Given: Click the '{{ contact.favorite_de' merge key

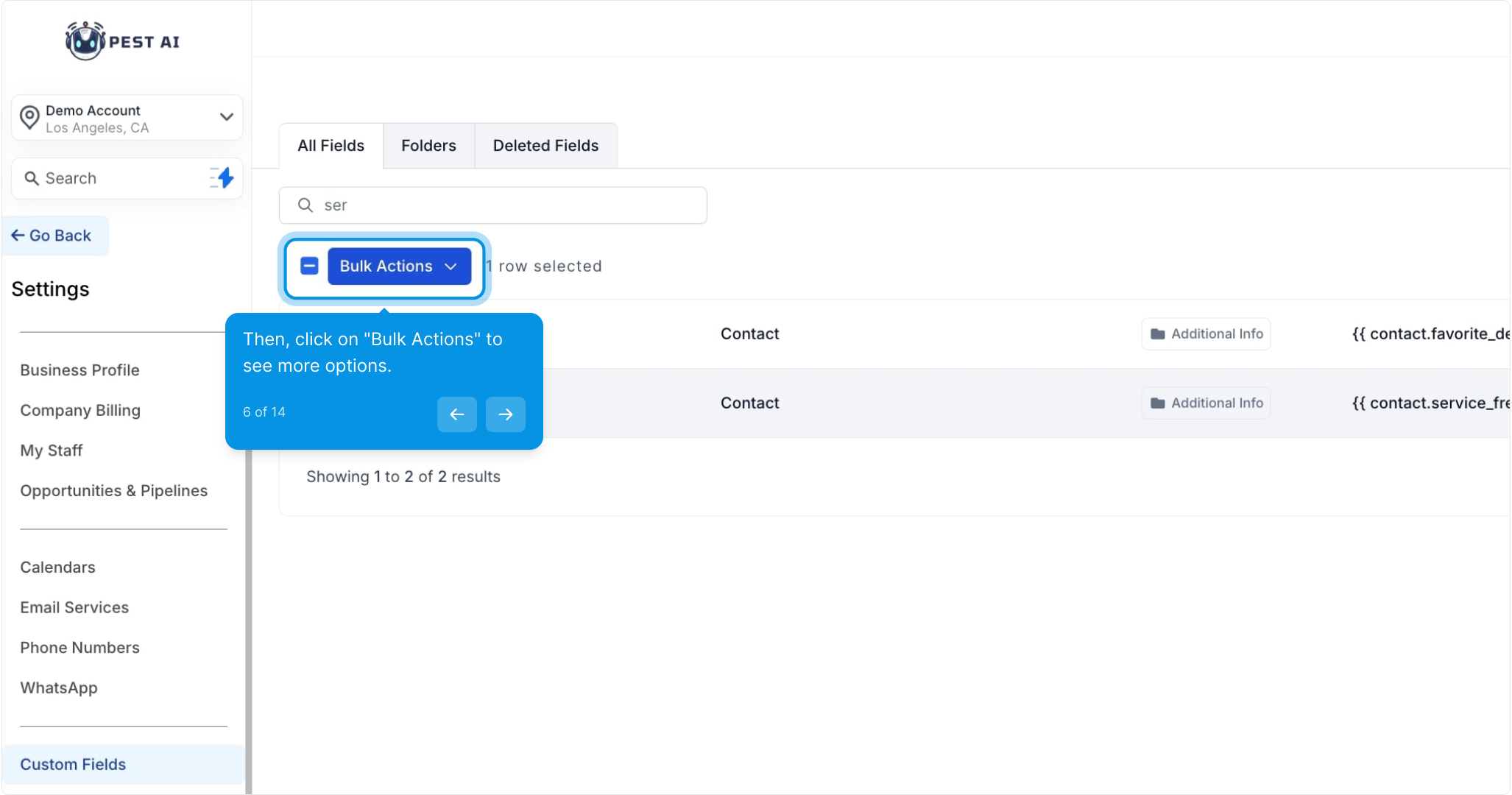Looking at the screenshot, I should [x=1430, y=334].
